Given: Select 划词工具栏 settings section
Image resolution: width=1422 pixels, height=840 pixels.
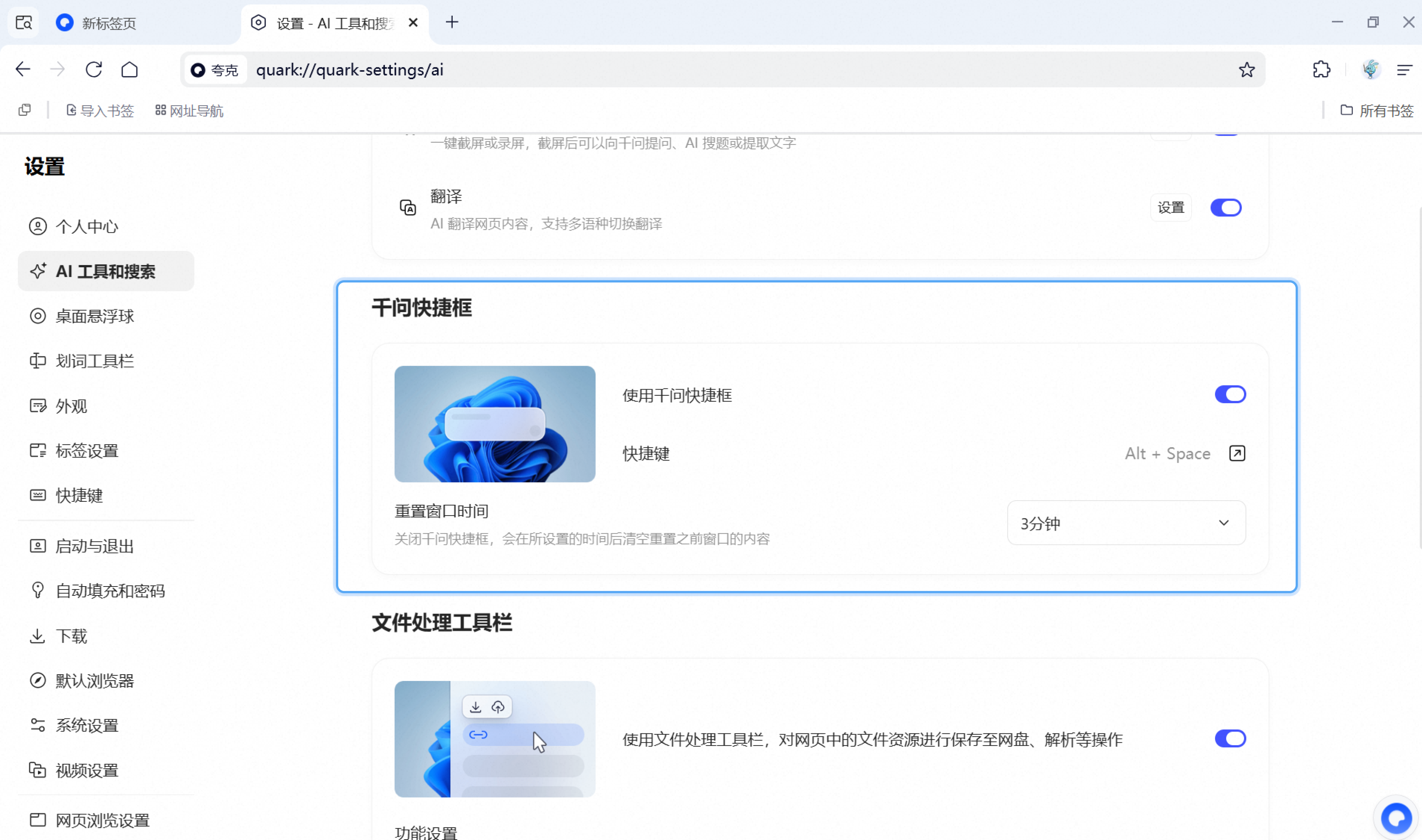Looking at the screenshot, I should coord(106,361).
